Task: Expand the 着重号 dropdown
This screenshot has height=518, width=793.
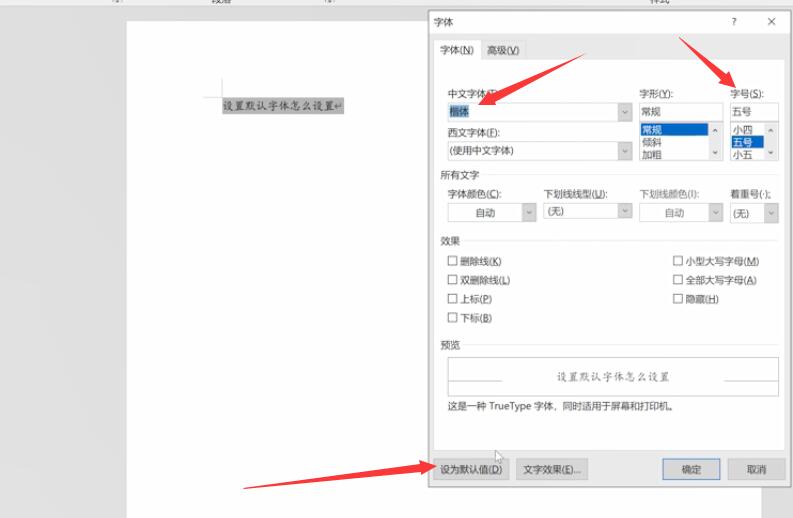Action: (771, 213)
